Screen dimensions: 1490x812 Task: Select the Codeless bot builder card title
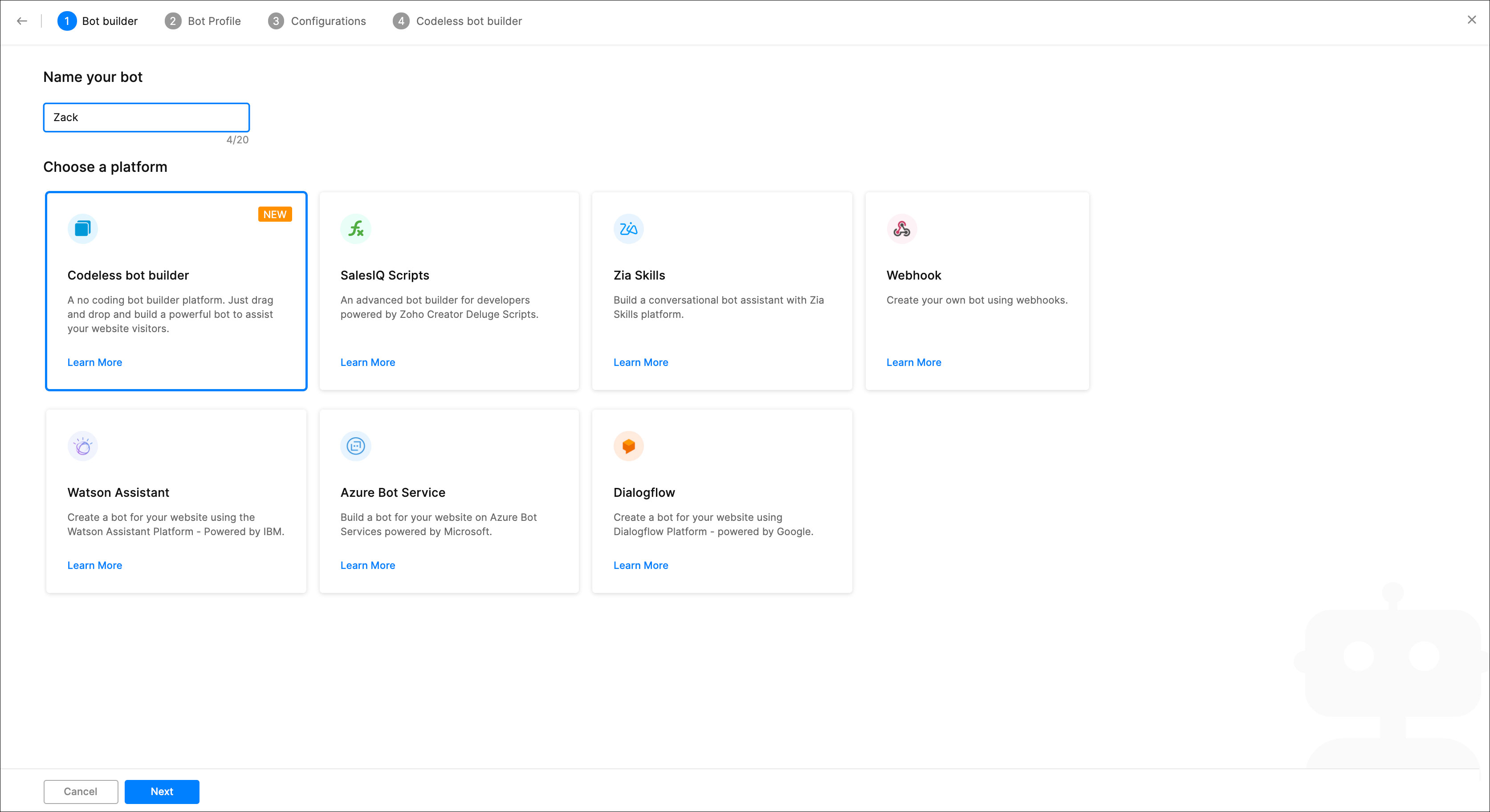tap(128, 275)
